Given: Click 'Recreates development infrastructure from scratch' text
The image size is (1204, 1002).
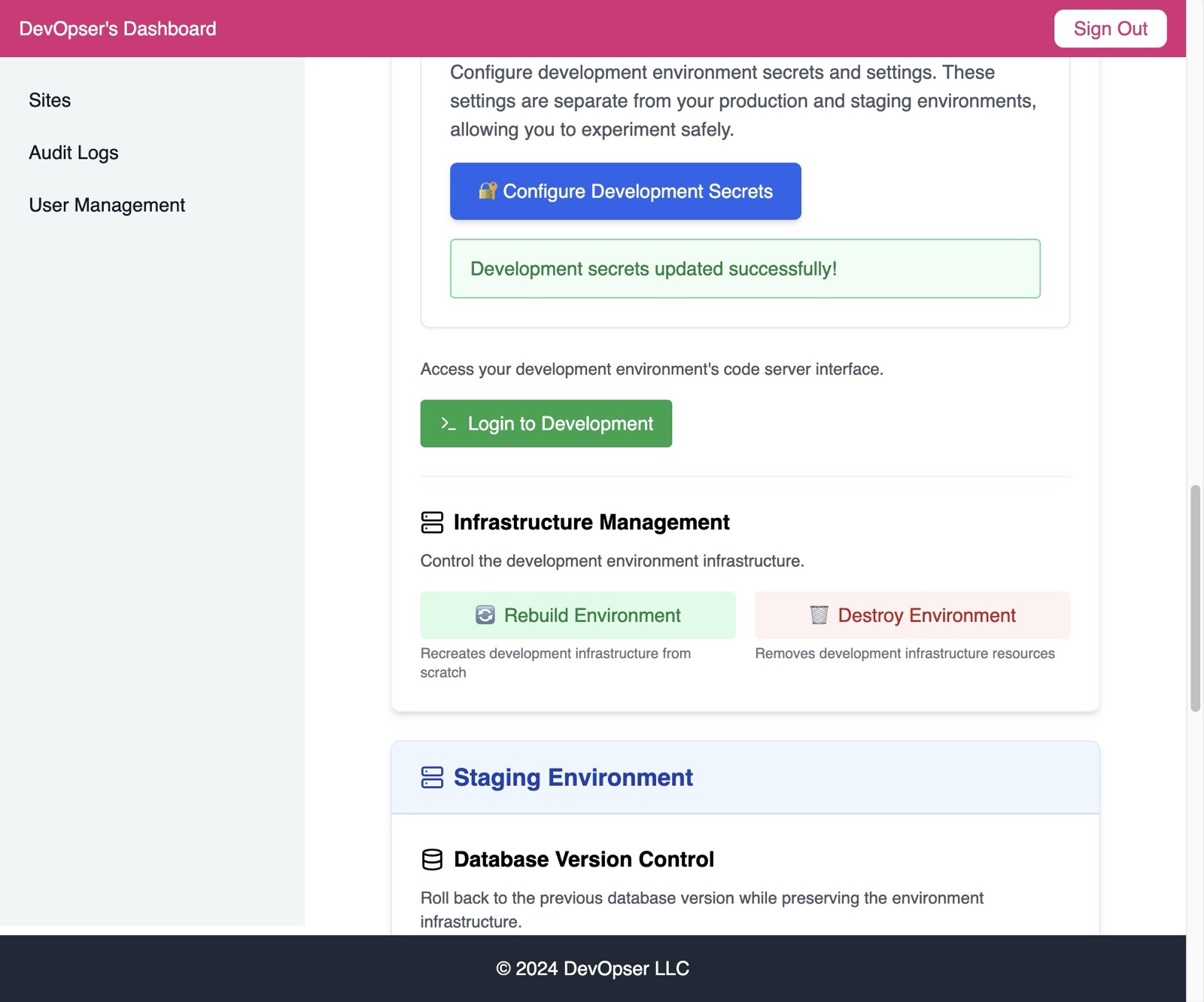Looking at the screenshot, I should click(x=555, y=663).
